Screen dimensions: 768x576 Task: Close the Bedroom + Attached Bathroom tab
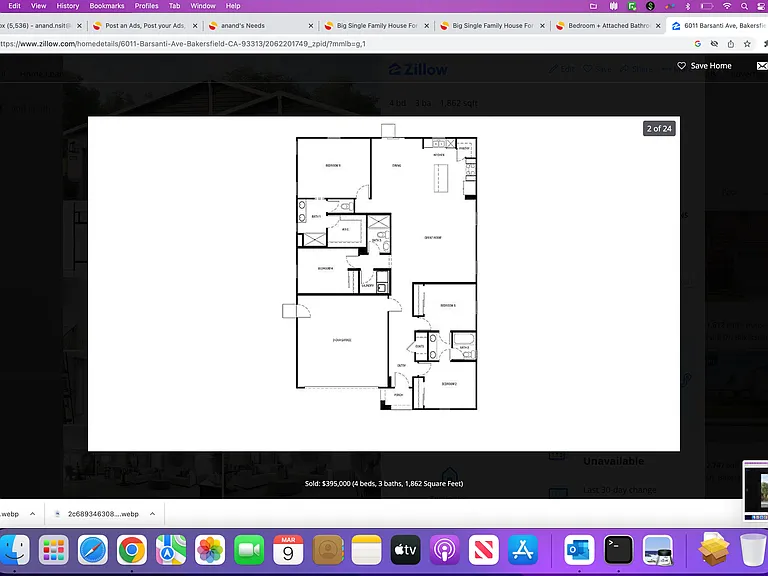[x=658, y=25]
